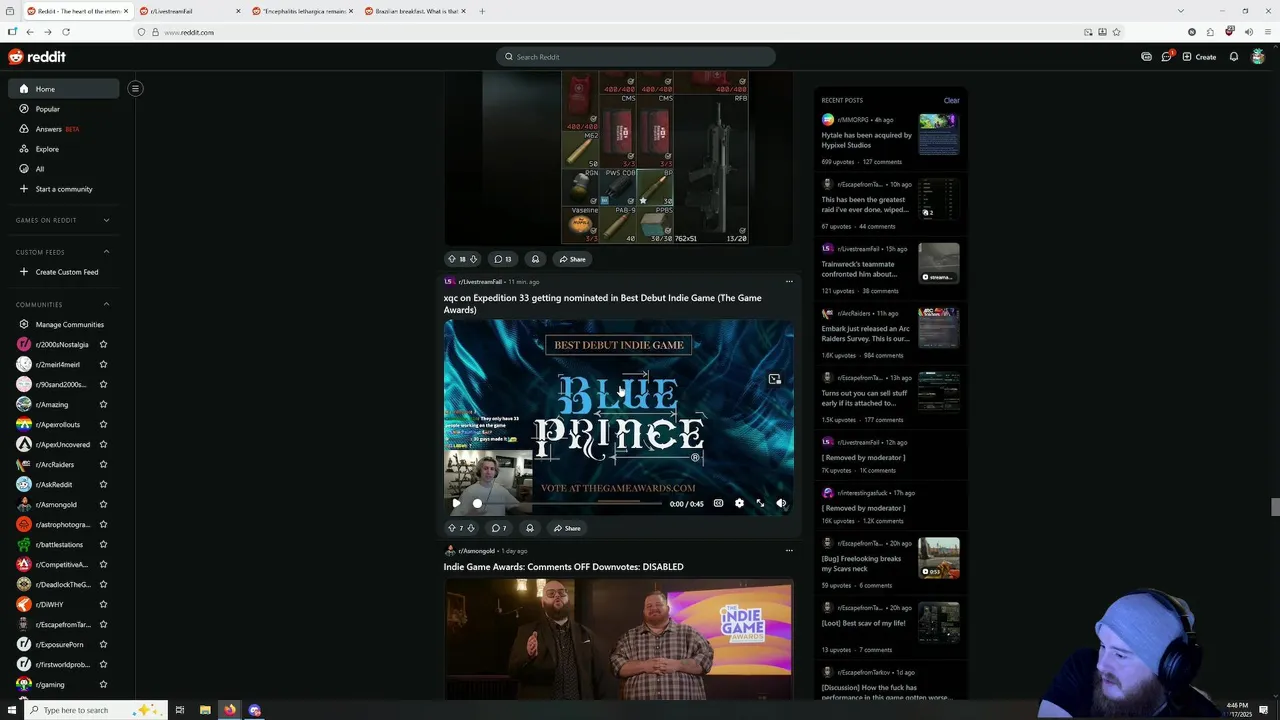1280x720 pixels.
Task: Open the notifications bell icon
Action: tap(1234, 57)
